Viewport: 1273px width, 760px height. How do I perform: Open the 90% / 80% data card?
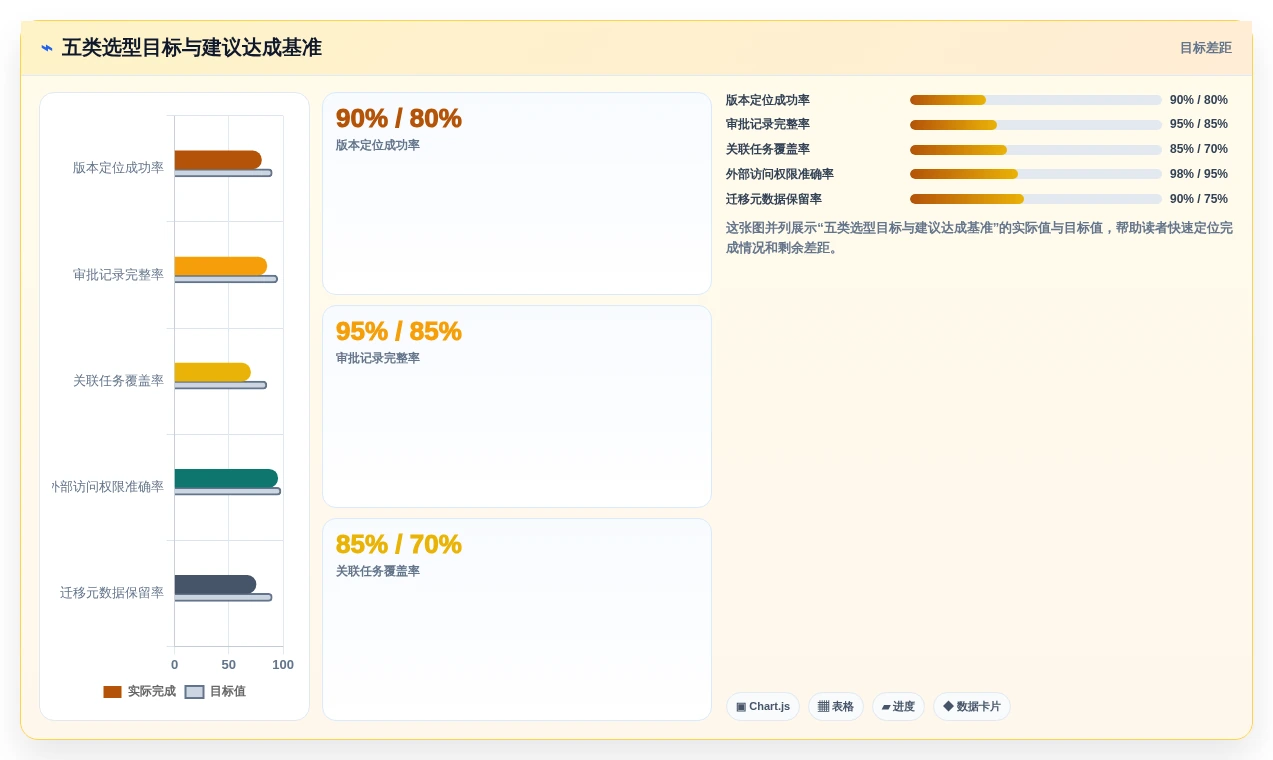(516, 194)
